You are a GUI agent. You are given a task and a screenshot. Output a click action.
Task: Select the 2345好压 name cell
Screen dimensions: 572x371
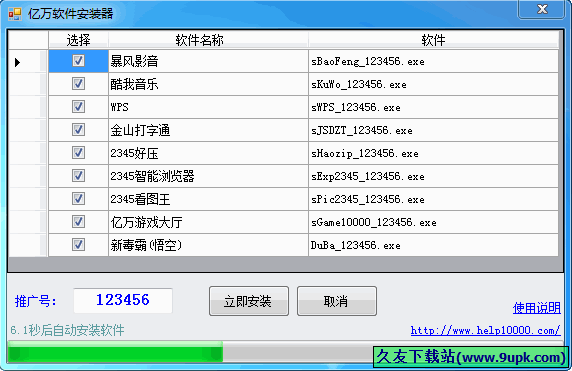208,153
